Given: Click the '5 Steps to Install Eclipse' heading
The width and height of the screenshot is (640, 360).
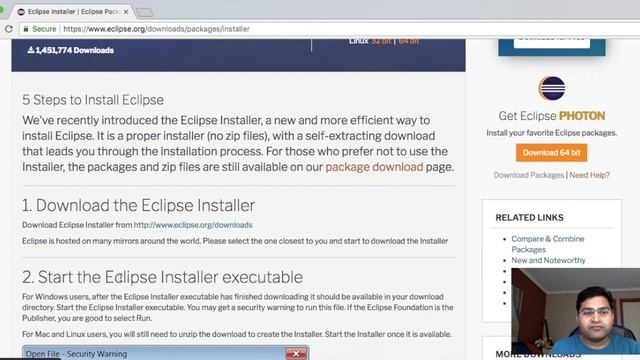Looking at the screenshot, I should pyautogui.click(x=93, y=100).
